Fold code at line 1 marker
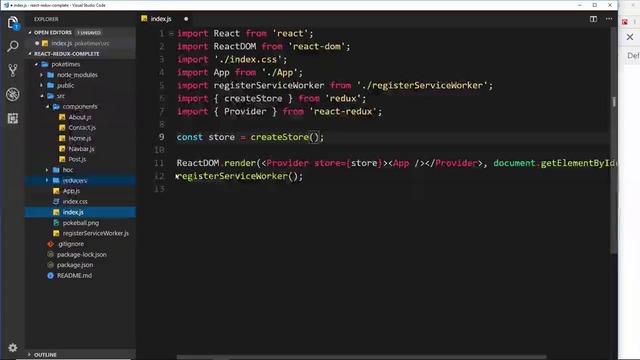Image resolution: width=640 pixels, height=360 pixels. click(171, 33)
